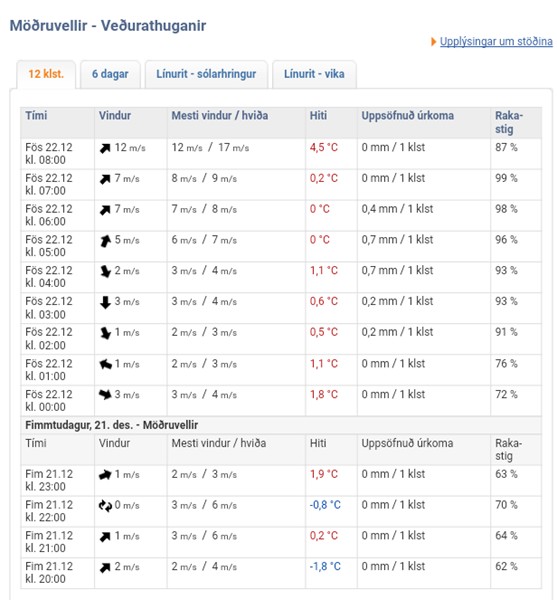Image resolution: width=557 pixels, height=600 pixels.
Task: Select the 12 klst. tab
Action: click(x=46, y=74)
